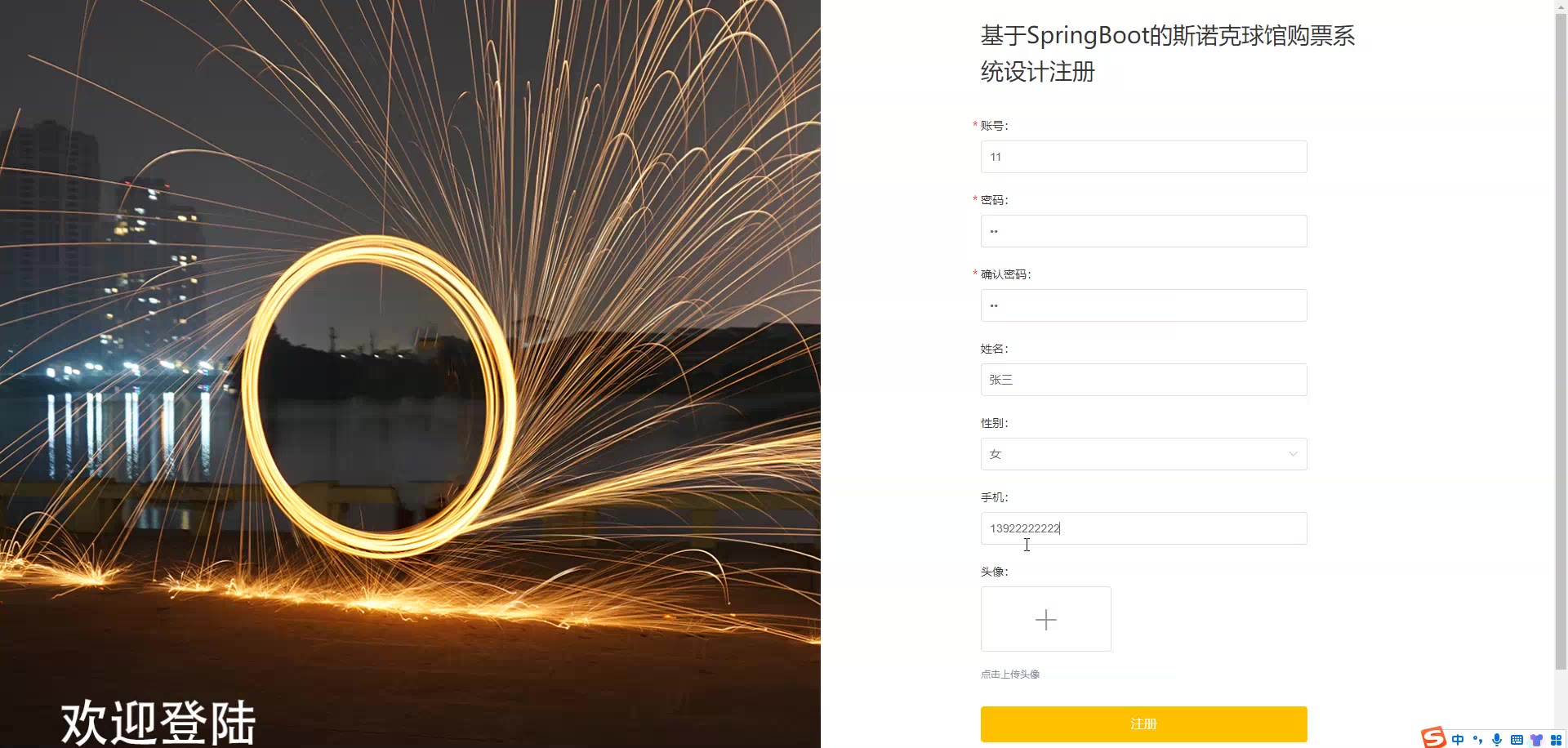Click the 点击上传头像 hint text
The height and width of the screenshot is (748, 1568).
[x=1010, y=675]
